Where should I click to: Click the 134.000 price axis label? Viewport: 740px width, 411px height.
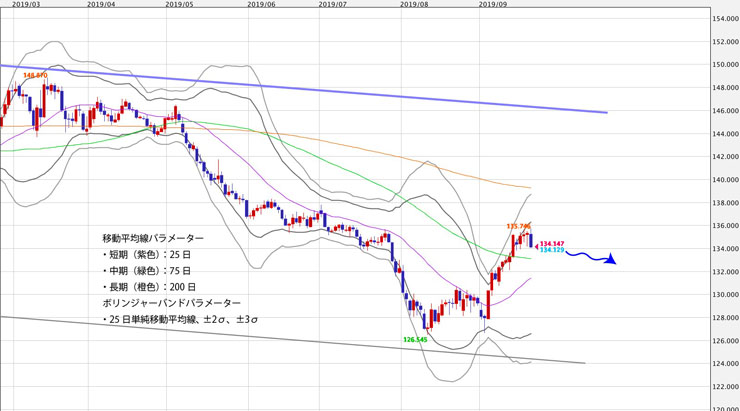pos(726,249)
